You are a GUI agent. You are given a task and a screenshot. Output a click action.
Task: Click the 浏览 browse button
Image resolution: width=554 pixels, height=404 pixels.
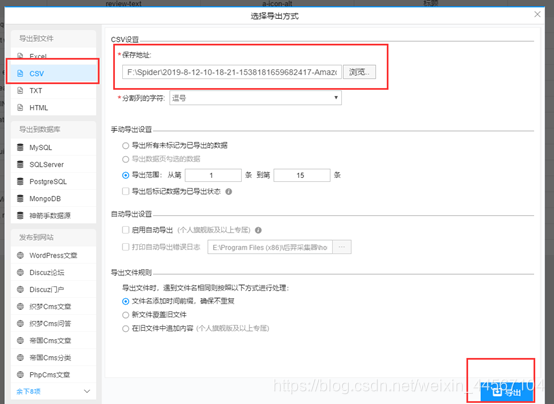point(359,72)
